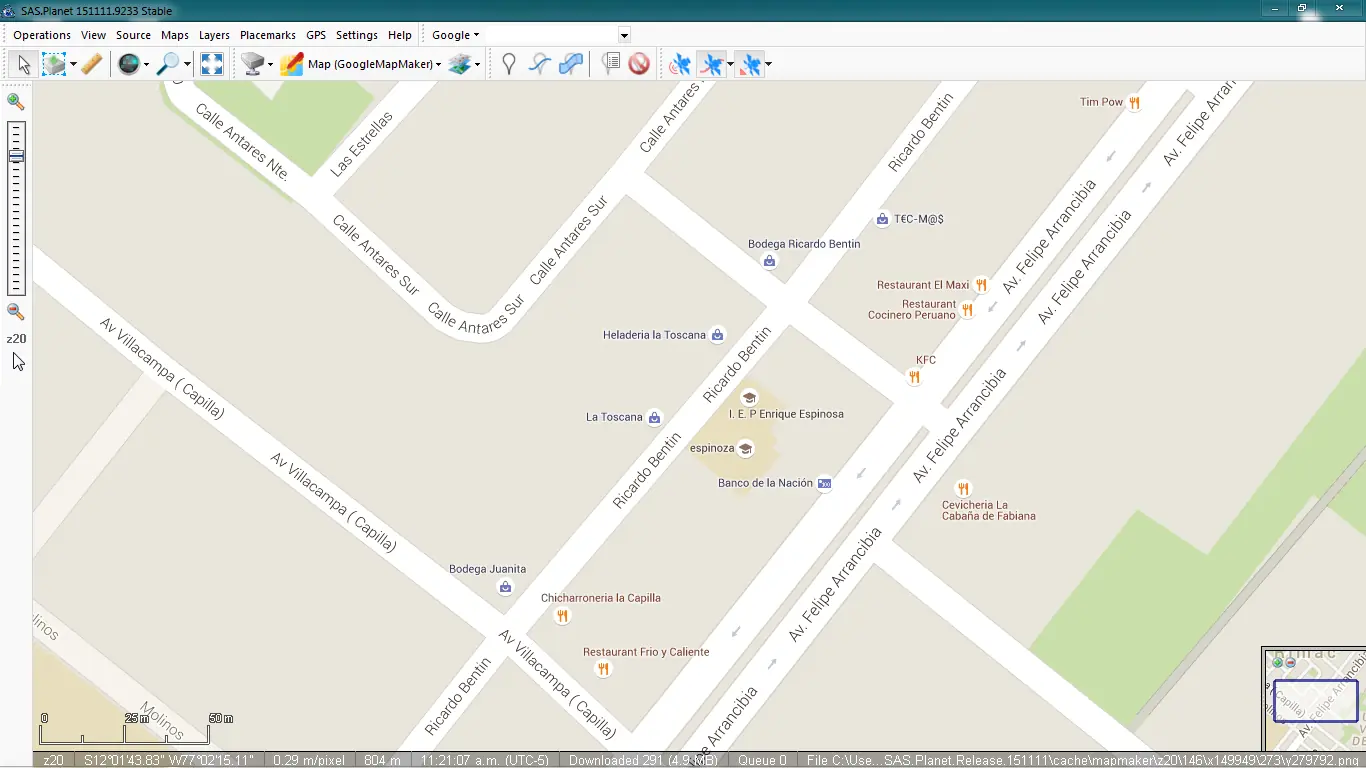1366x768 pixels.
Task: Click the zoom slider ruler track
Action: (16, 208)
